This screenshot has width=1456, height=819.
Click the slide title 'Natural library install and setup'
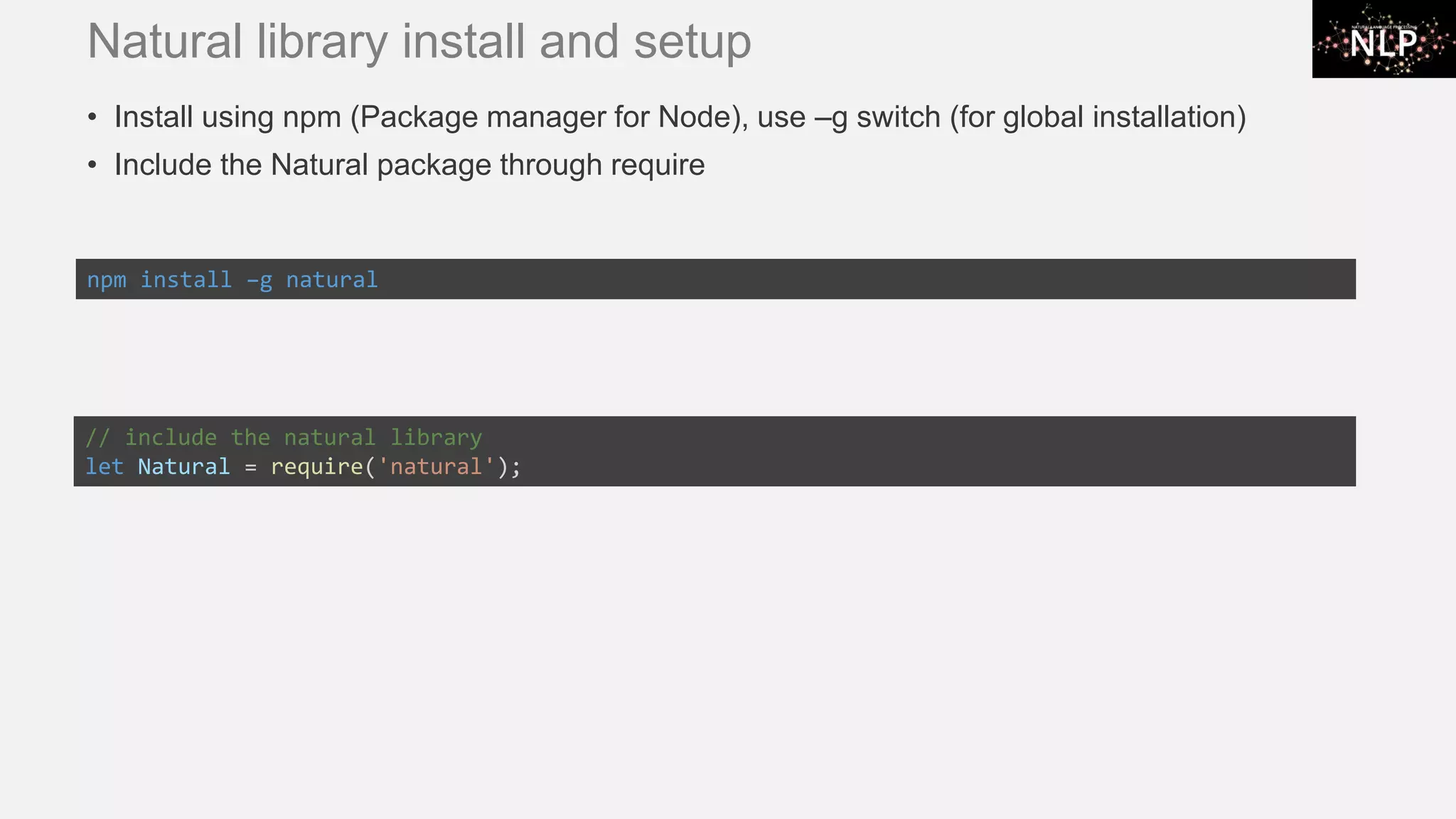click(419, 41)
